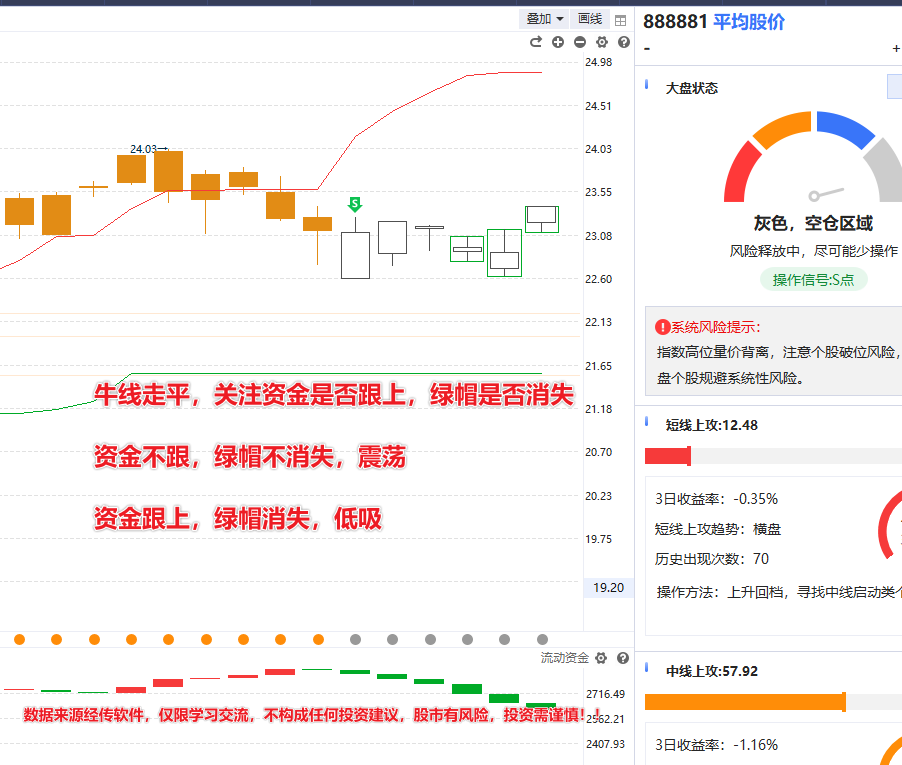Open the 叠加 overlay dropdown
The width and height of the screenshot is (902, 765).
(x=545, y=19)
